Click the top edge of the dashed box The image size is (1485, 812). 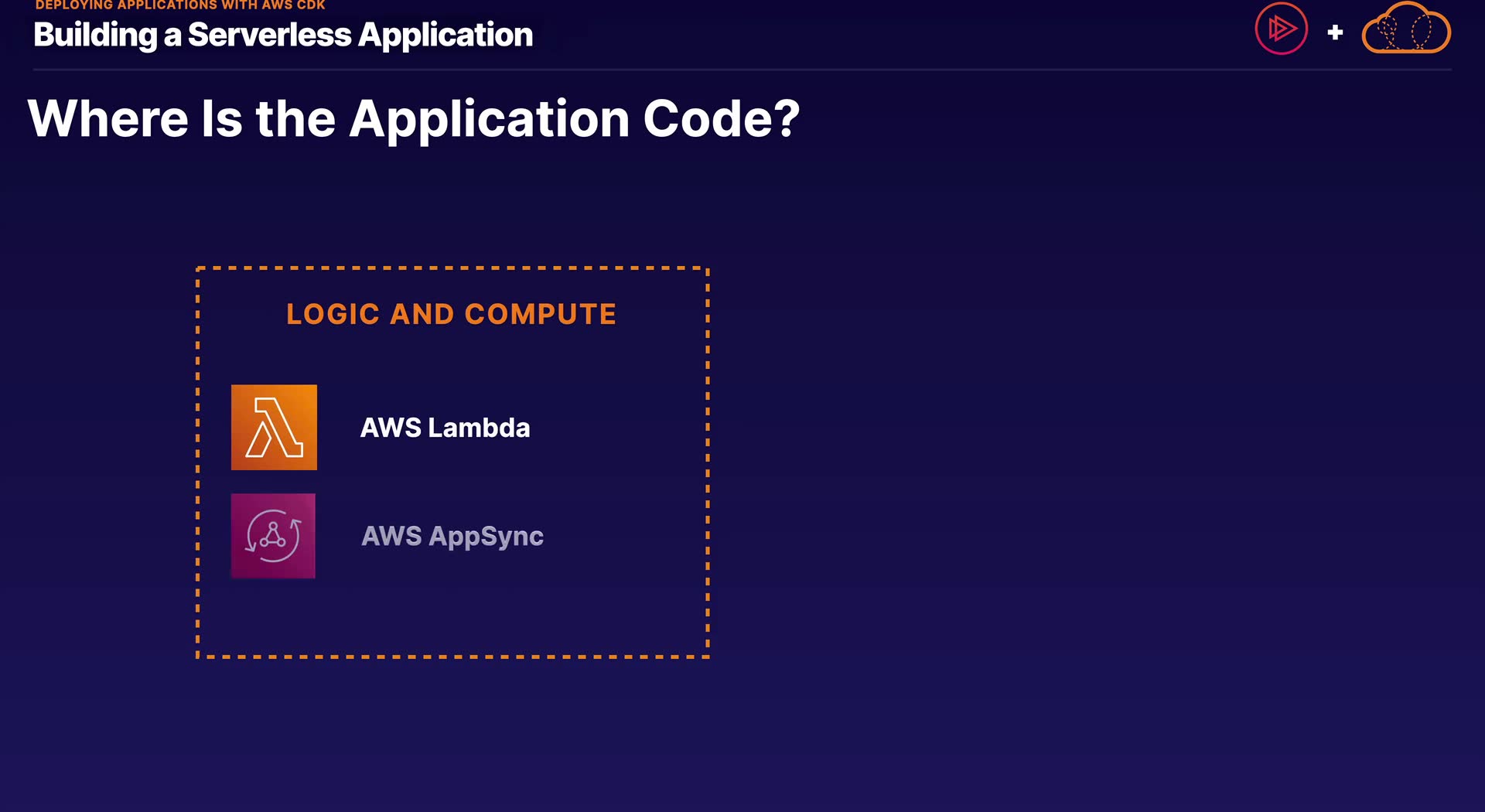click(452, 268)
